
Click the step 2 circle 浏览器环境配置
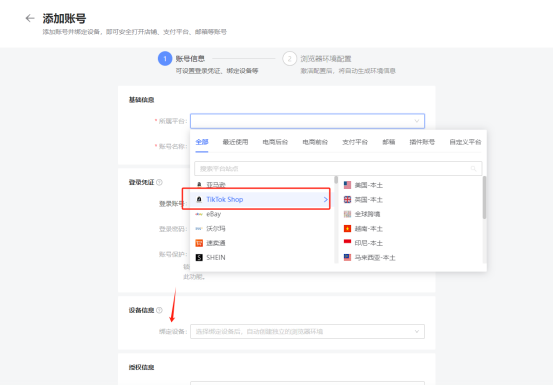[289, 59]
